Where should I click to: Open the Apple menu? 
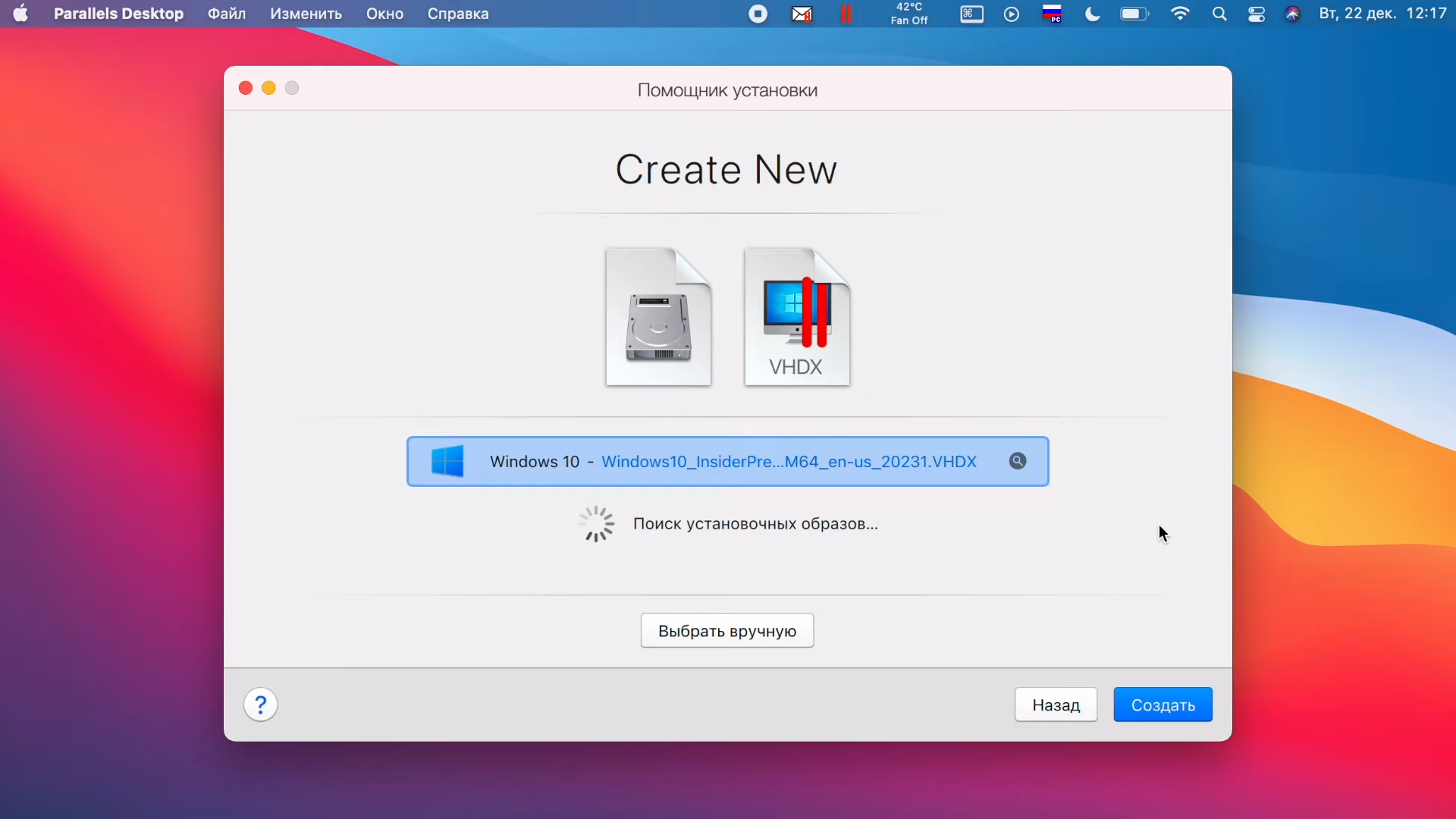coord(20,14)
